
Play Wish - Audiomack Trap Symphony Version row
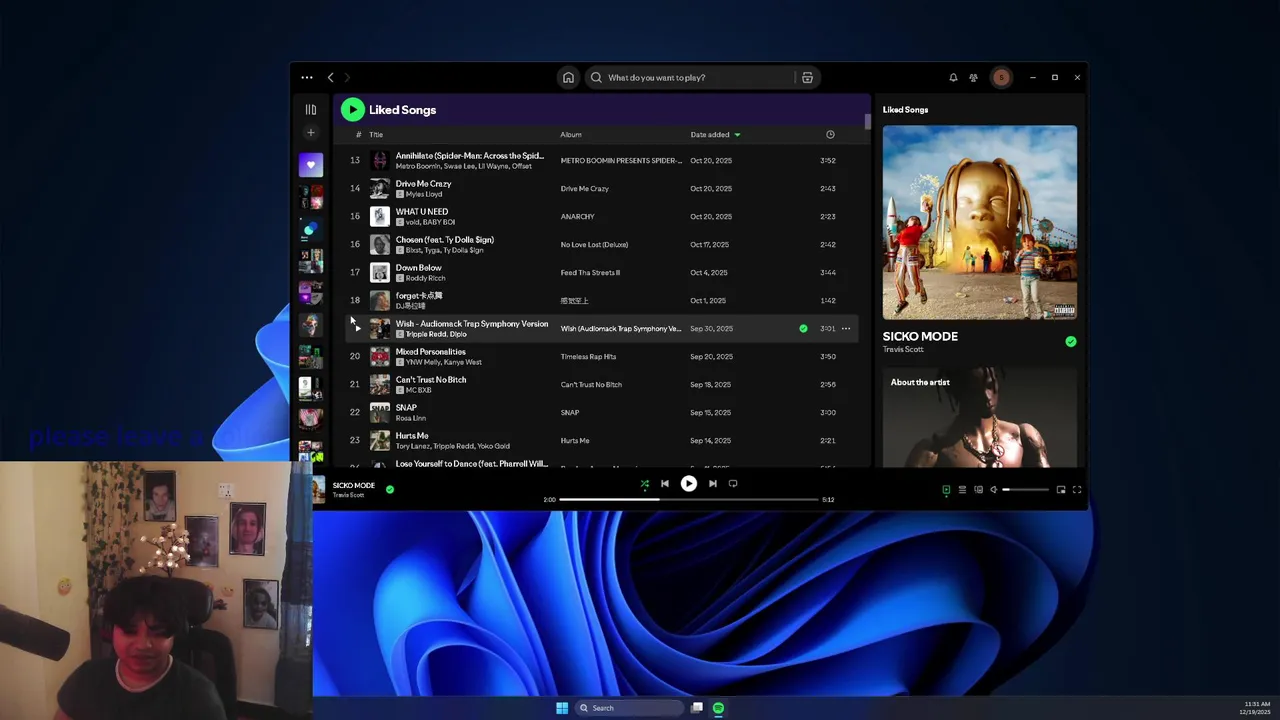coord(357,328)
